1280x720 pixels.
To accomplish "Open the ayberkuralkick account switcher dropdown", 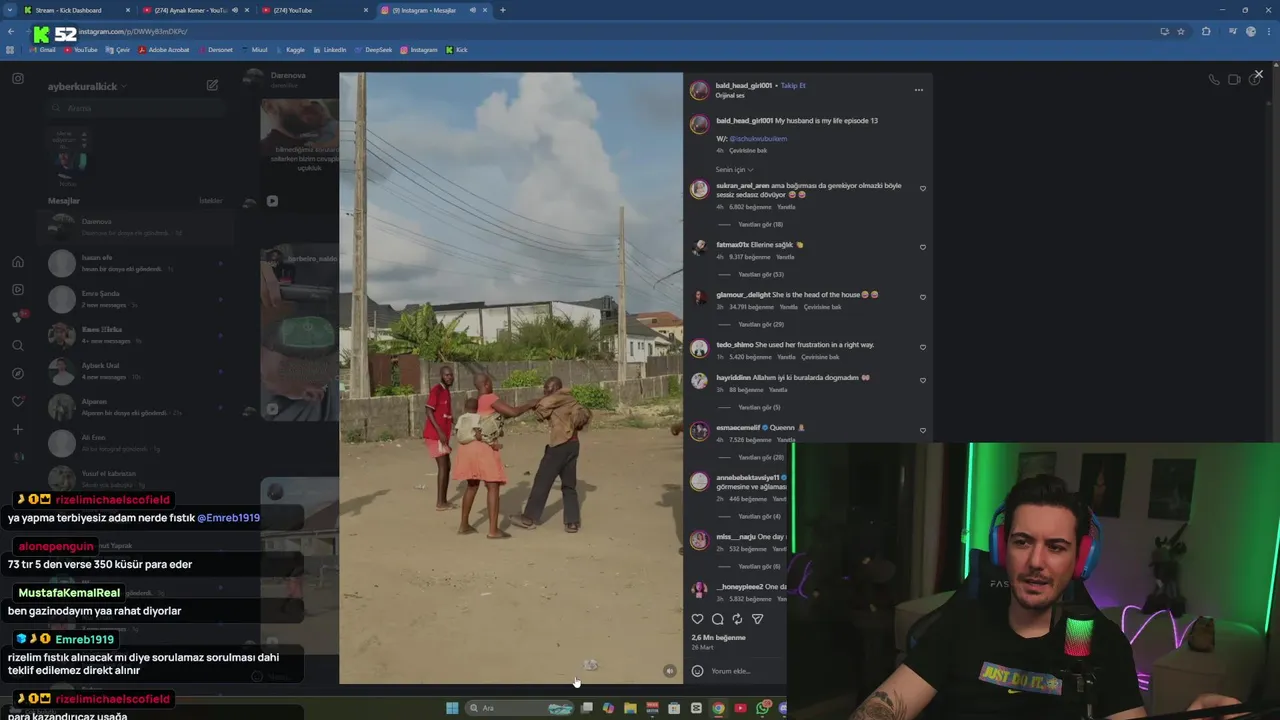I will [87, 86].
